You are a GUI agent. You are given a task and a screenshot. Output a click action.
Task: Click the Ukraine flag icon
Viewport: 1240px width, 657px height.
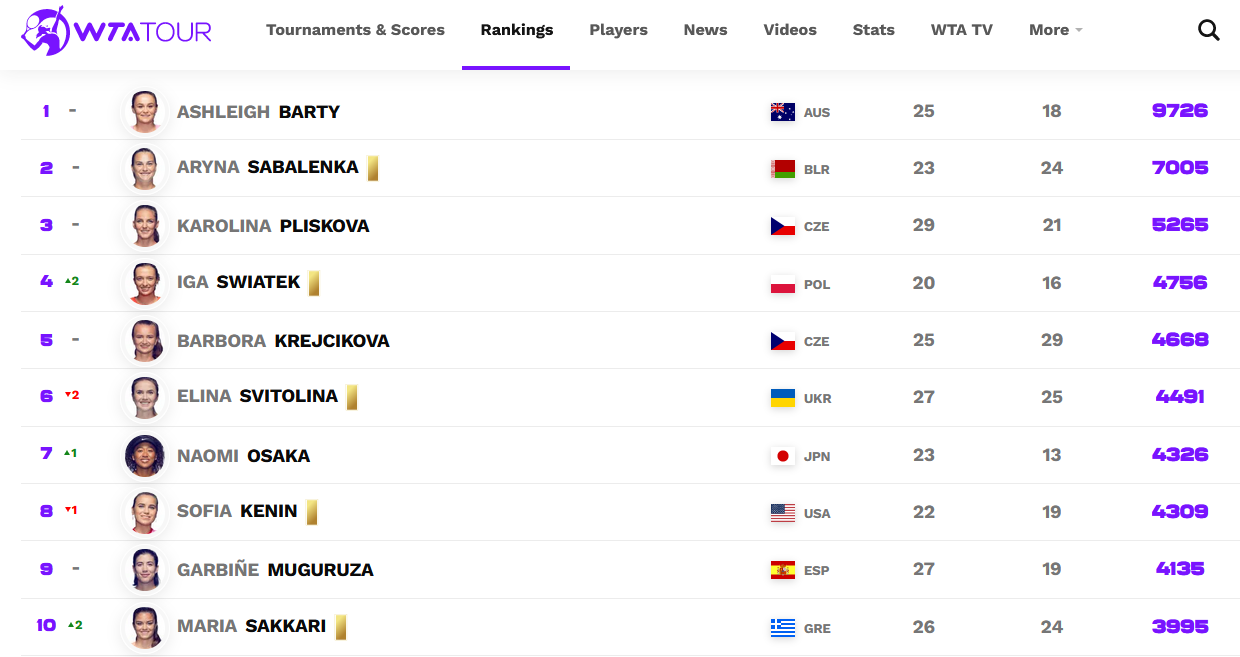click(782, 398)
